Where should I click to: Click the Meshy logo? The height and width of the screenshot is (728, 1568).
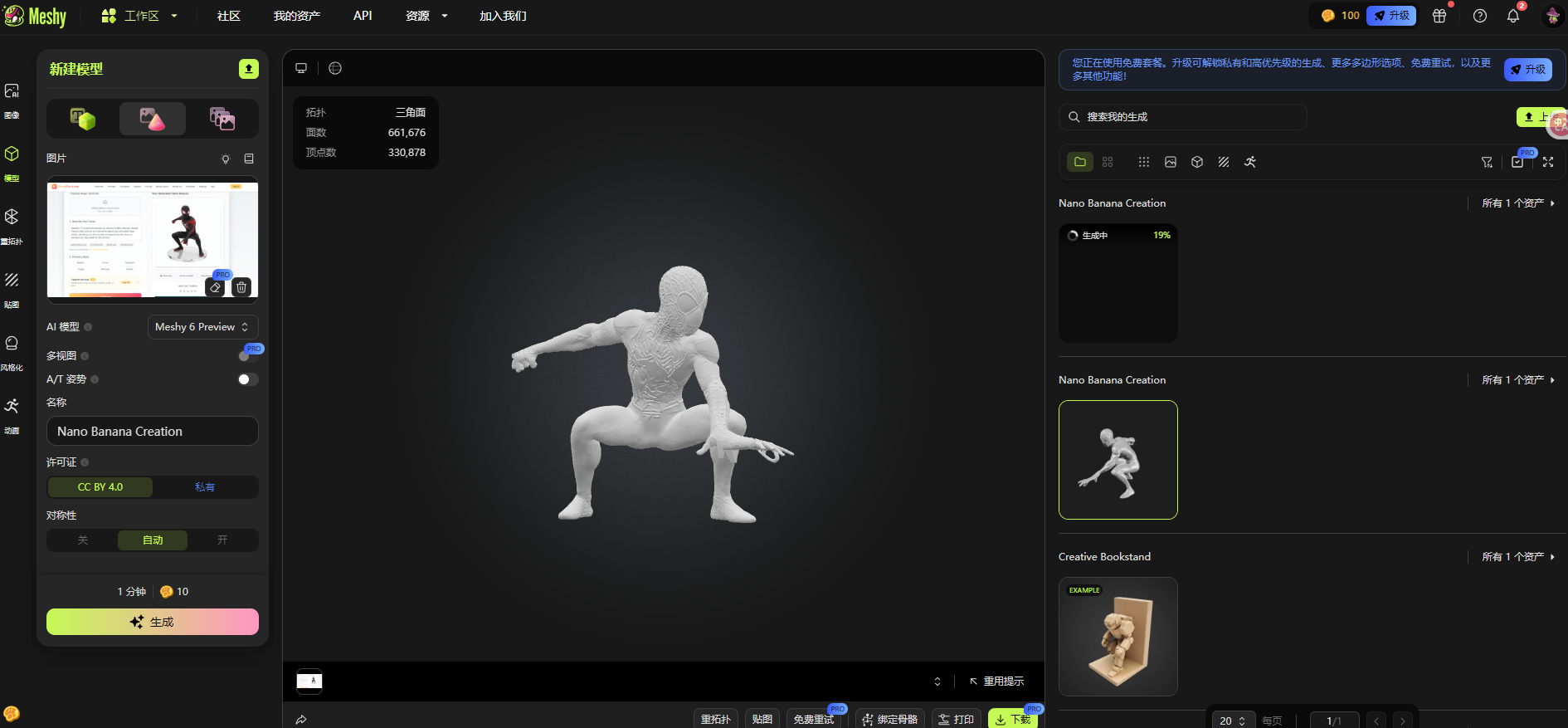[35, 16]
